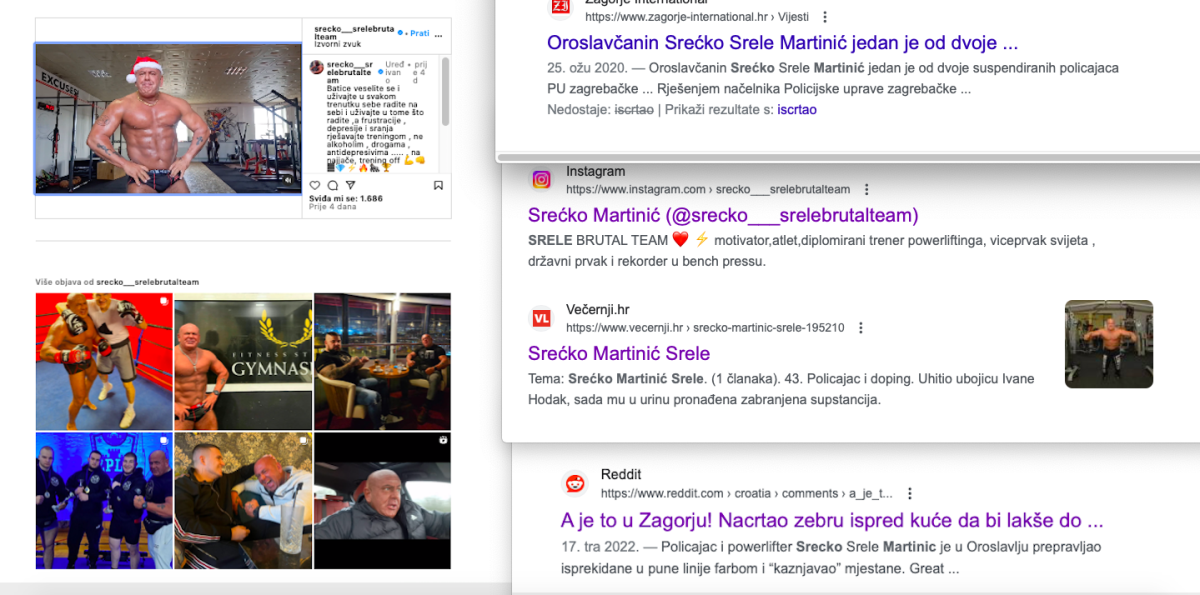The image size is (1200, 595).
Task: Click the Reddit favicon in search results
Action: tap(575, 483)
